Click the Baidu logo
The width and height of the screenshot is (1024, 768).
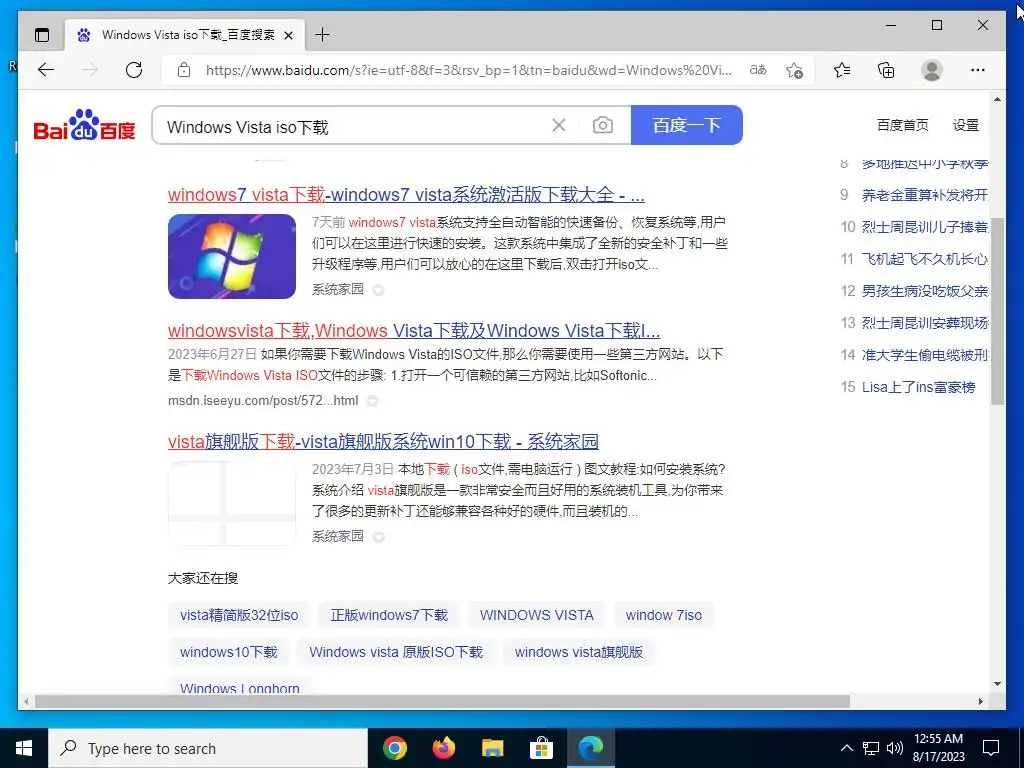point(84,125)
